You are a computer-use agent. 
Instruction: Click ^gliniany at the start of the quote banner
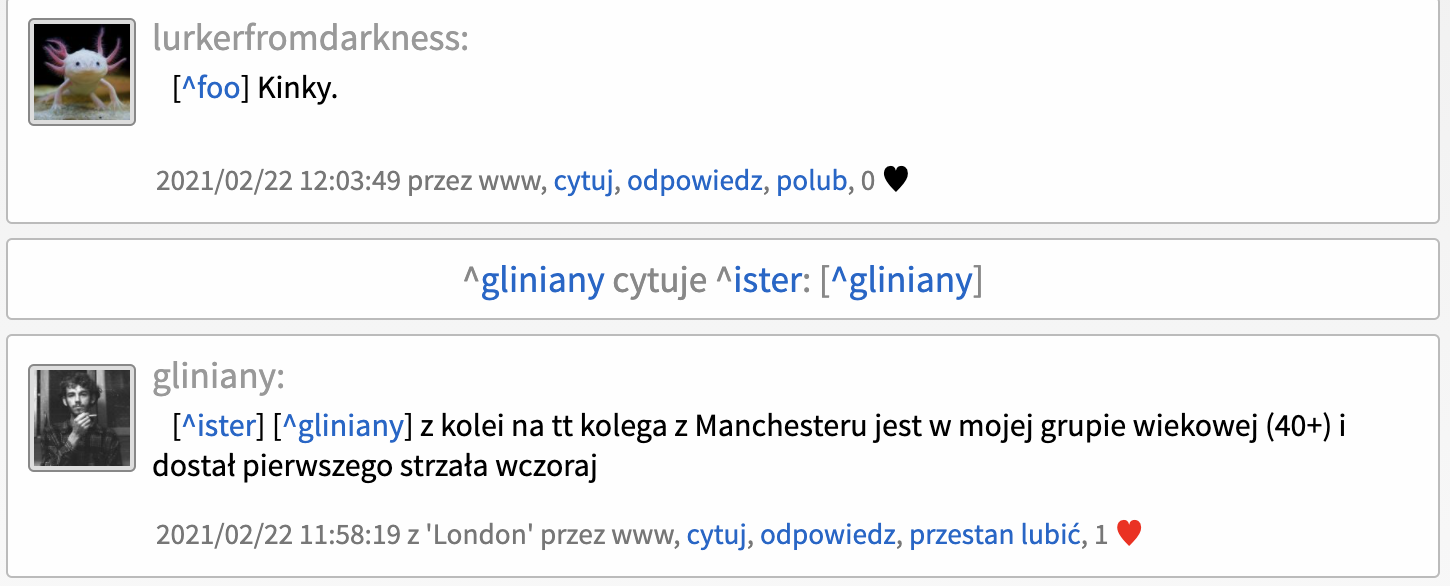point(533,281)
